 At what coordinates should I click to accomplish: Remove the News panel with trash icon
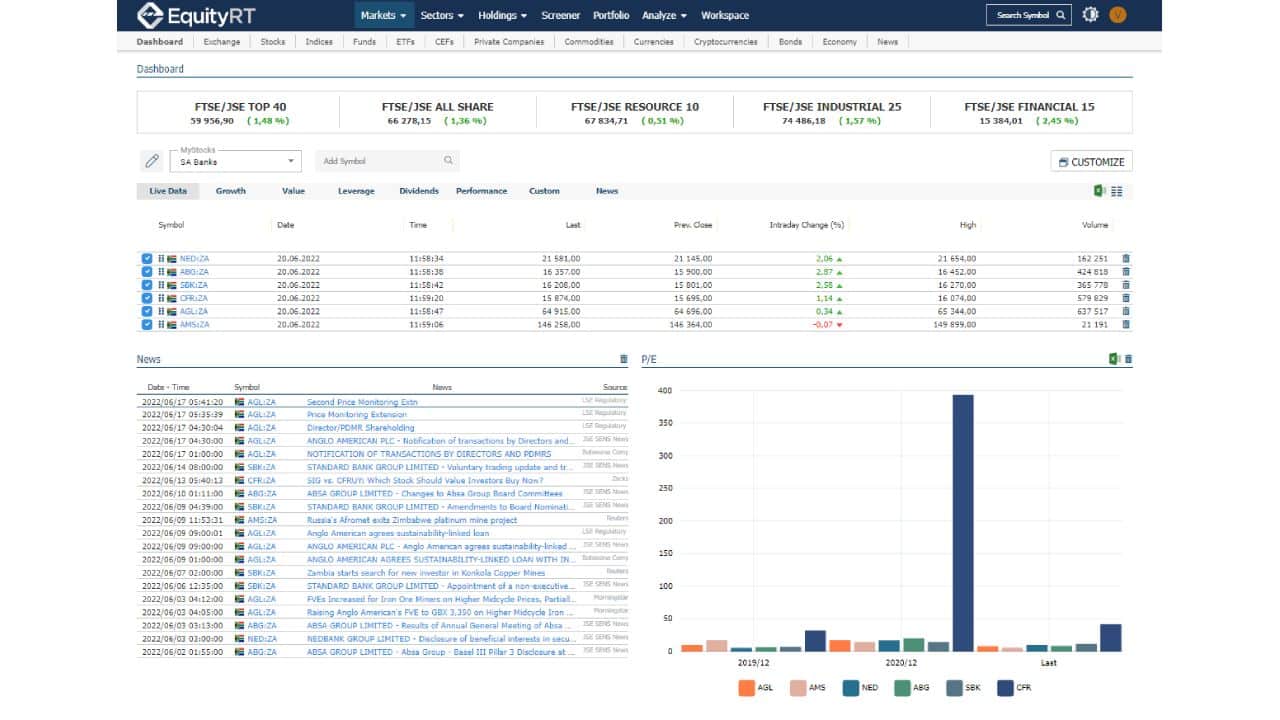(x=624, y=359)
